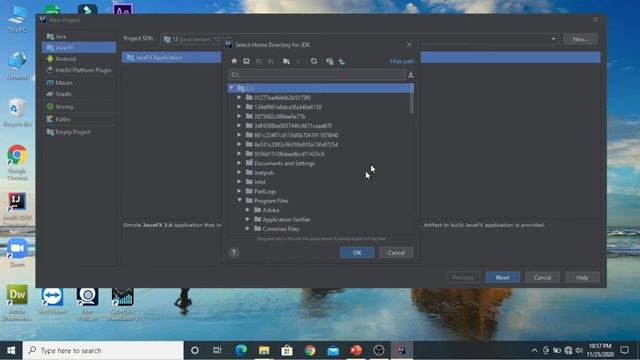Click Help in New Project window
640x360 pixels.
click(582, 278)
